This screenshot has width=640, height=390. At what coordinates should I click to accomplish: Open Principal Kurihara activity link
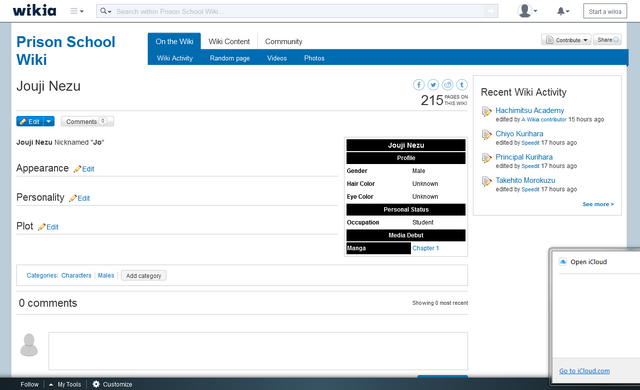524,157
